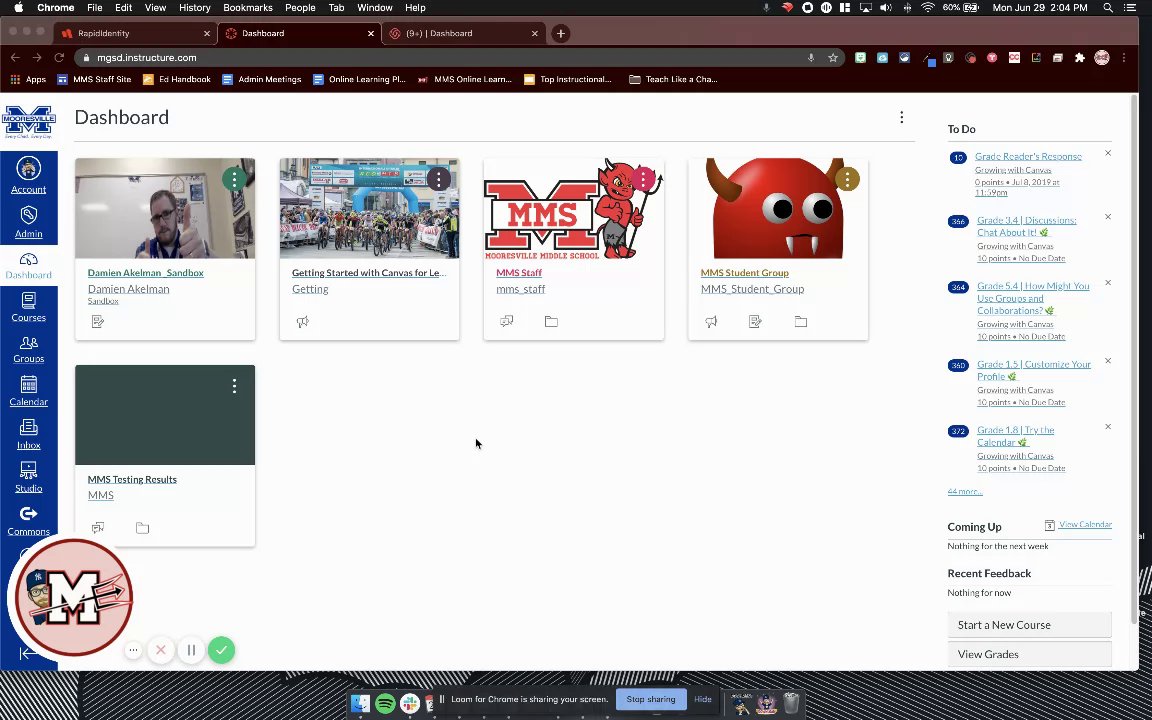Open assignments icon on MMS Student Group card
The image size is (1152, 720).
[755, 322]
